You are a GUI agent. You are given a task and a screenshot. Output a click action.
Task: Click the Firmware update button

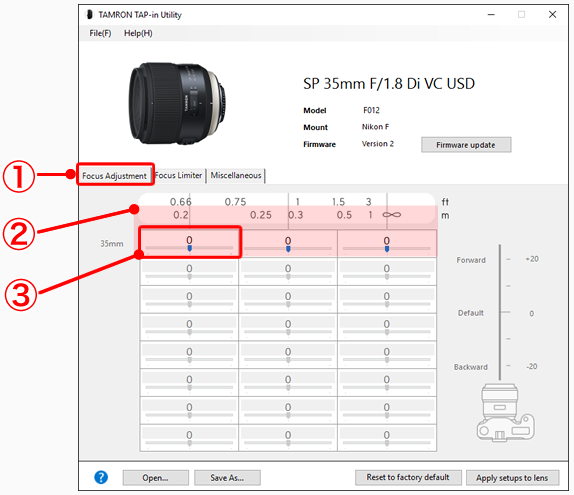[466, 145]
